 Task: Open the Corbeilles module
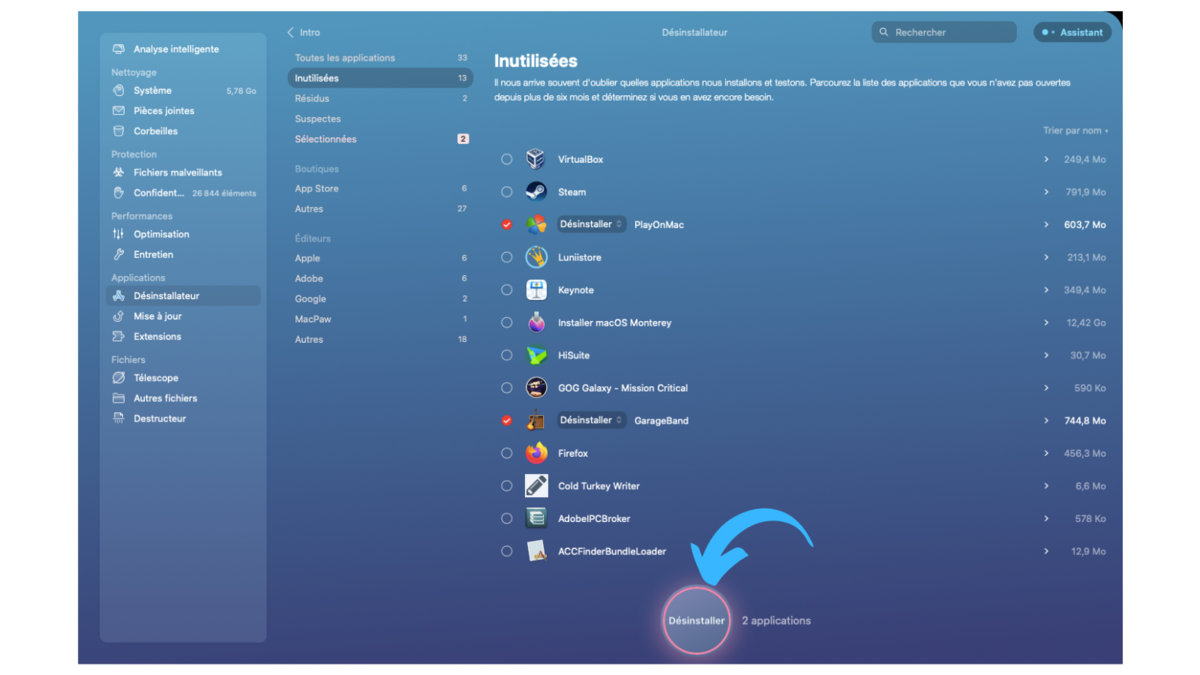pyautogui.click(x=183, y=131)
